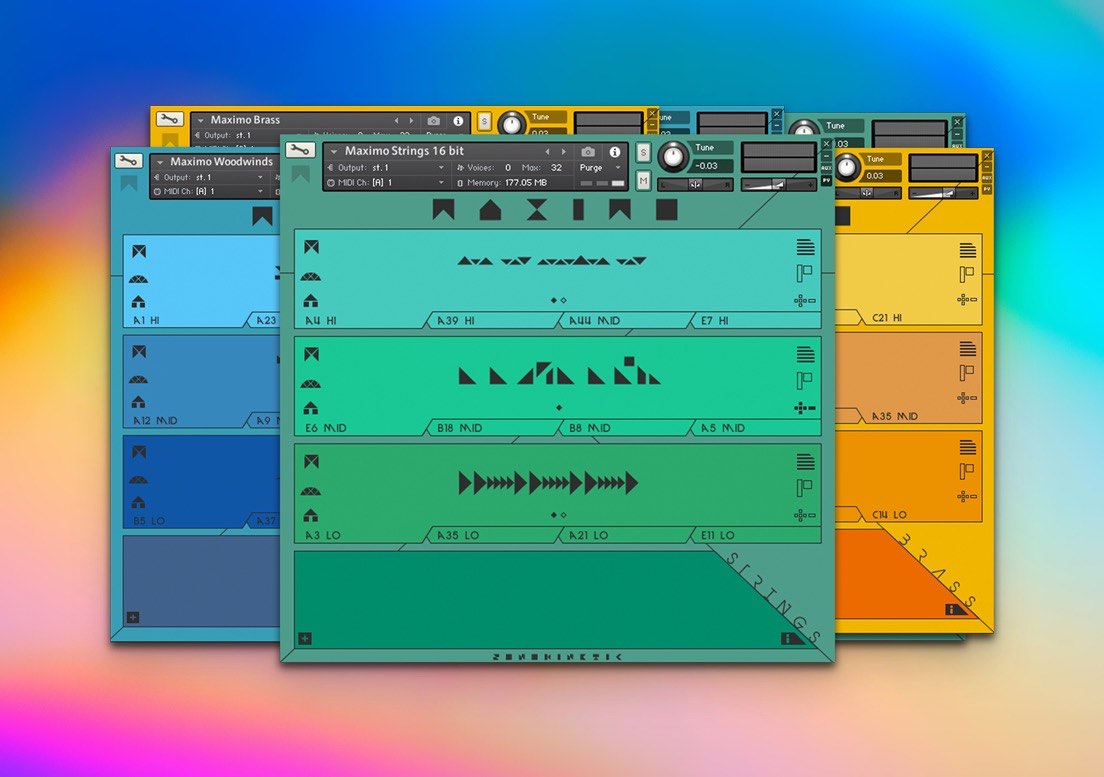The height and width of the screenshot is (777, 1104).
Task: Open the info icon beside the Strings camera
Action: 614,152
